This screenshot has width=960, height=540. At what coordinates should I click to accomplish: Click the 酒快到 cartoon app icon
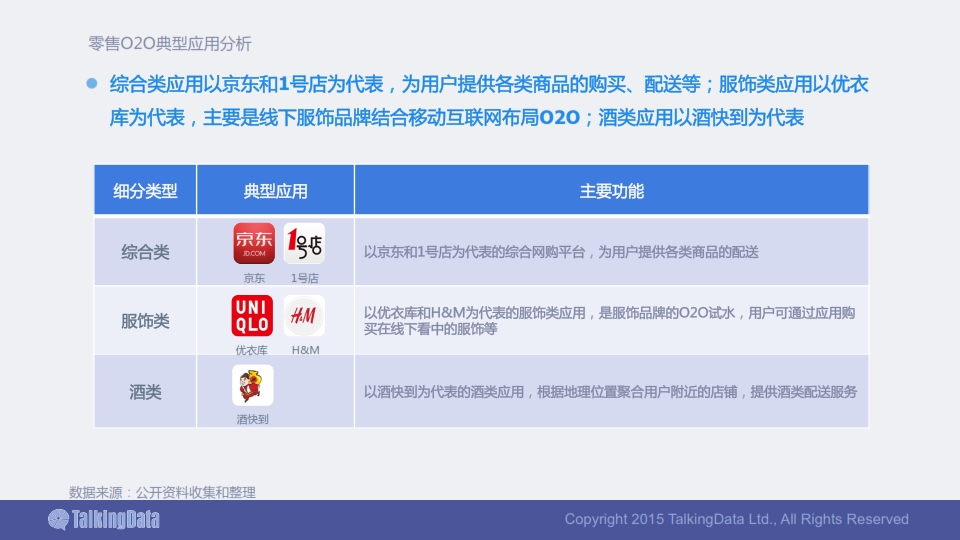tap(253, 385)
